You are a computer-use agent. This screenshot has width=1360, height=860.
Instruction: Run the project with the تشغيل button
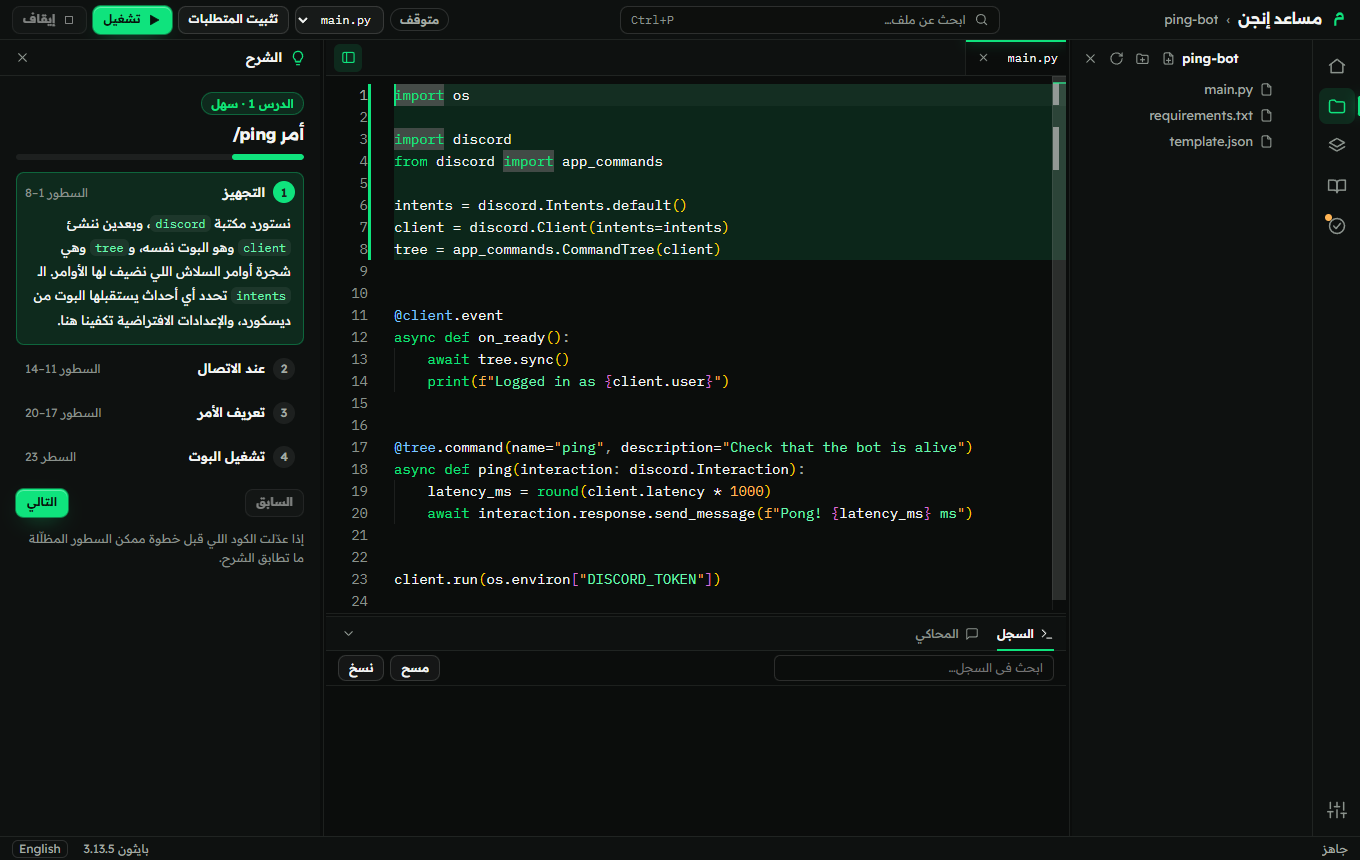(x=132, y=20)
